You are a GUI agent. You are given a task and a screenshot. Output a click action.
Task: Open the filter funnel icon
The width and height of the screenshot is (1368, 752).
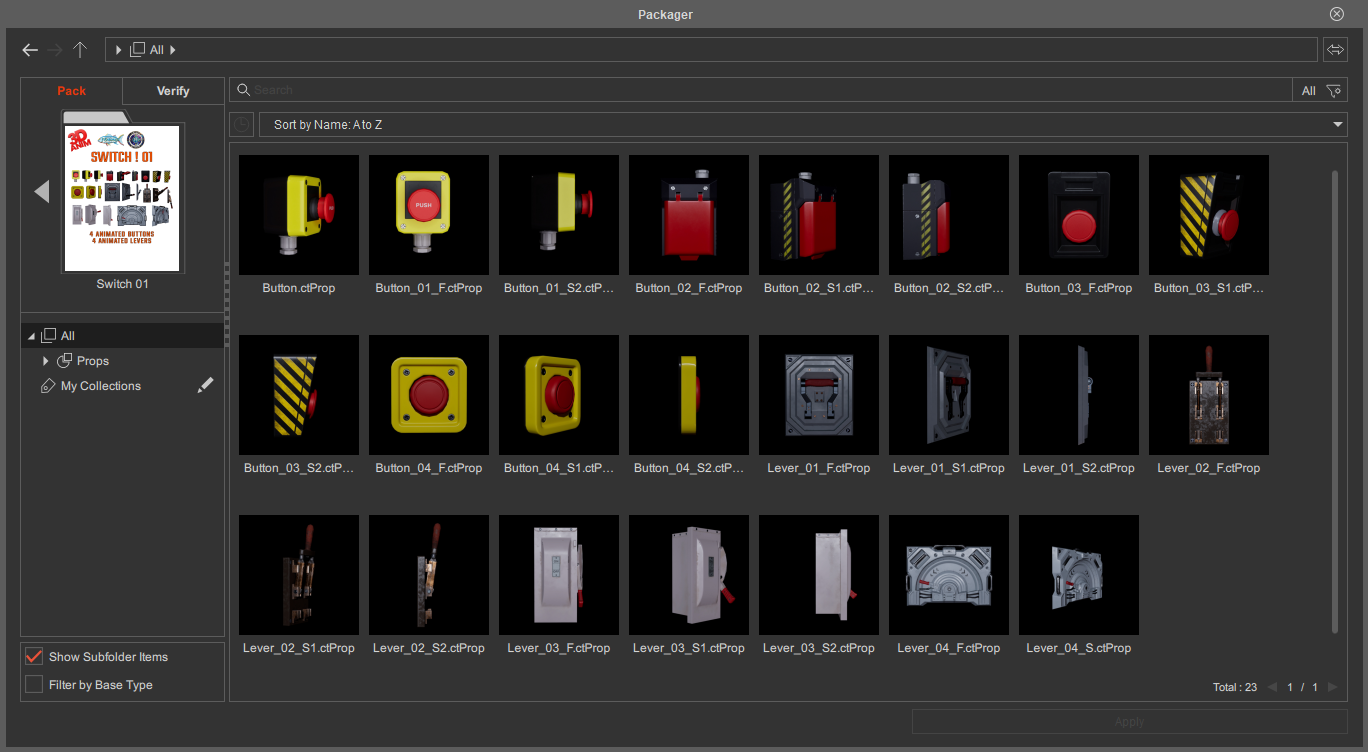pos(1334,91)
